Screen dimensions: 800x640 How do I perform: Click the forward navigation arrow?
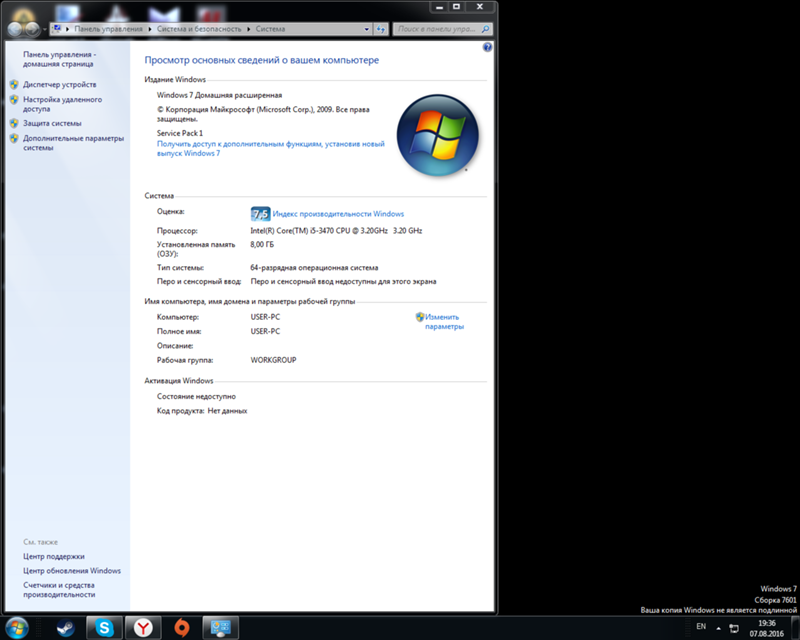tap(32, 30)
